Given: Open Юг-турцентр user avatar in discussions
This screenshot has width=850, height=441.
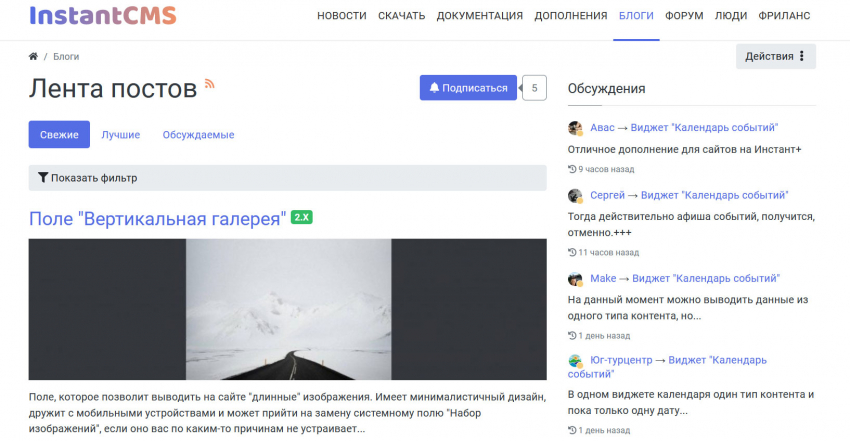Looking at the screenshot, I should 575,361.
